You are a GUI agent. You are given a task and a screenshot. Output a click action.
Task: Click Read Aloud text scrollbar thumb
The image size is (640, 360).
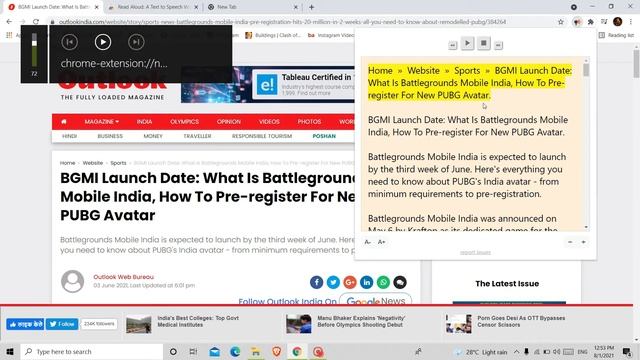coord(586,70)
